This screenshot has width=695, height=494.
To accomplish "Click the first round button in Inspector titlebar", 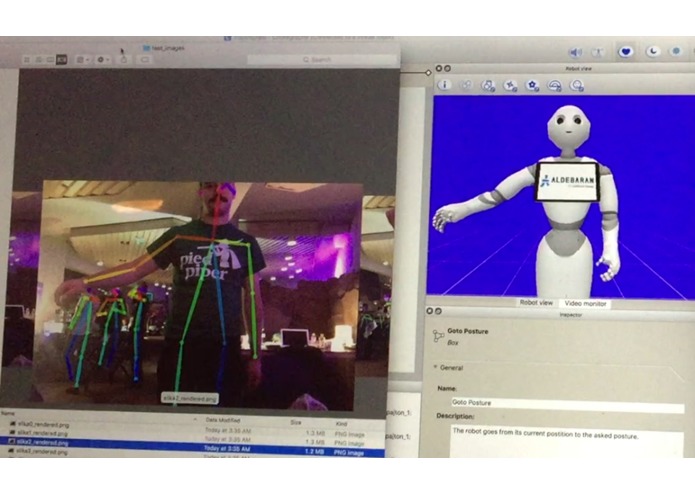I will tap(429, 311).
